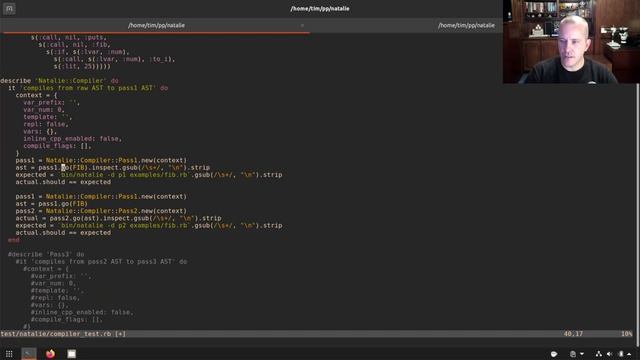The image size is (640, 360).
Task: Click the line repl: false in uncommented context
Action: (x=46, y=124)
